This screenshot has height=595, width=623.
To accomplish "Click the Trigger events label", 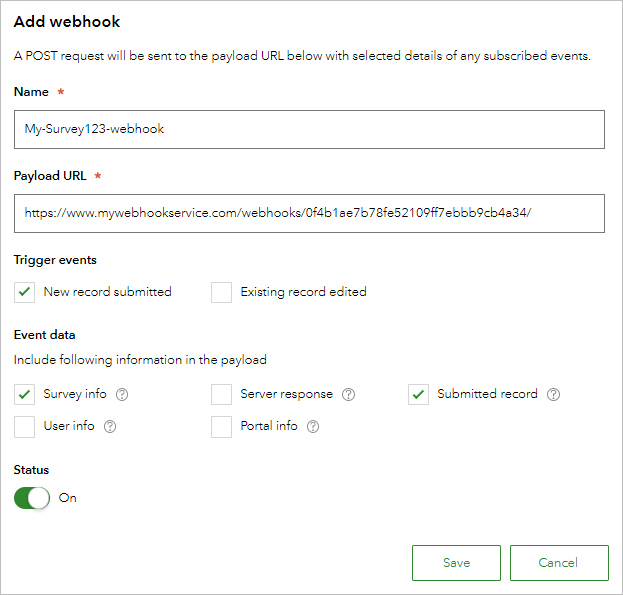I will coord(55,260).
